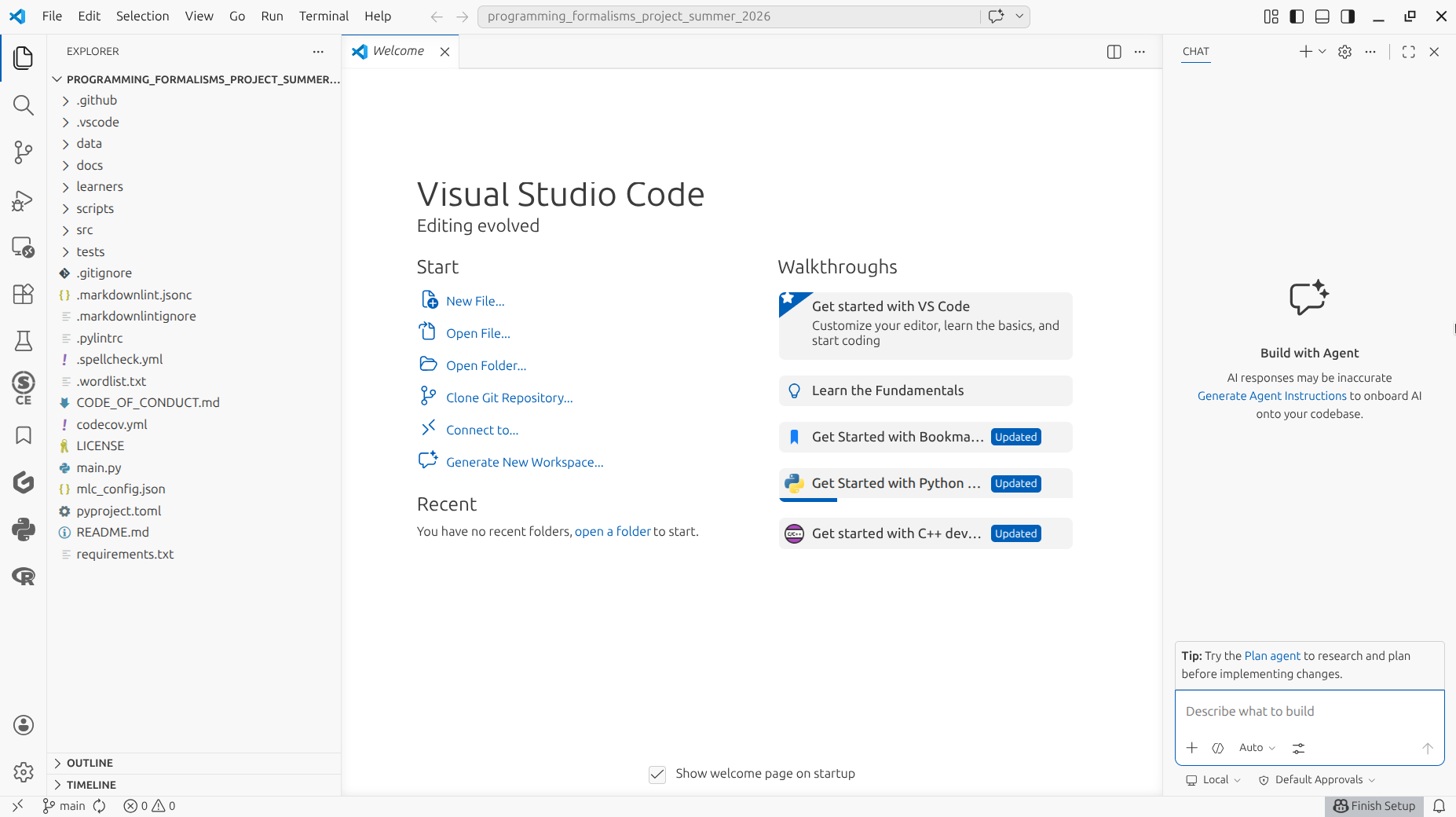
Task: Open the Auto model picker dropdown
Action: (1257, 748)
